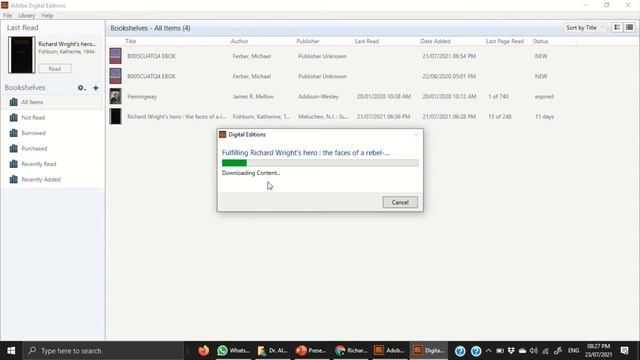Click Last Read book cover thumbnail
640x360 pixels.
click(22, 55)
